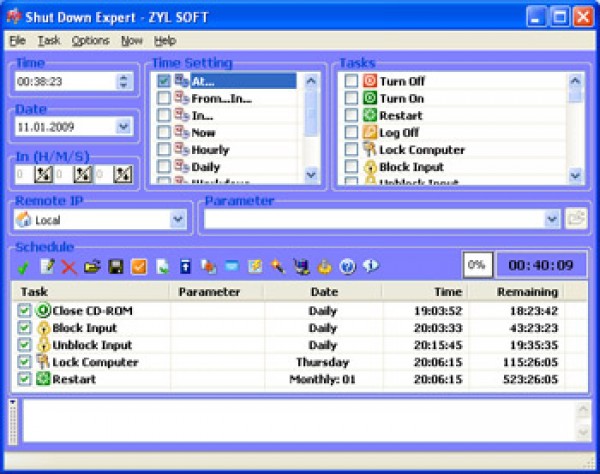Viewport: 600px width, 474px height.
Task: Delete task with the red X icon
Action: pyautogui.click(x=69, y=267)
